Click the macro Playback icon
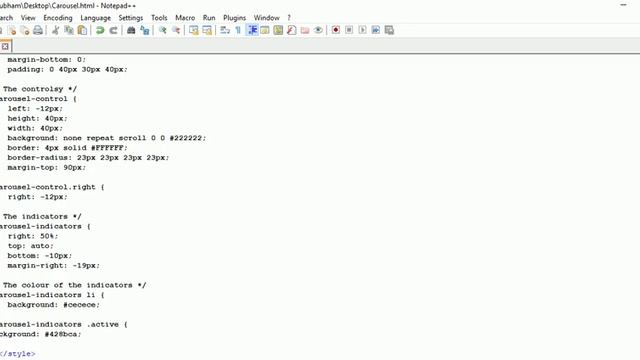The image size is (640, 360). coord(362,30)
